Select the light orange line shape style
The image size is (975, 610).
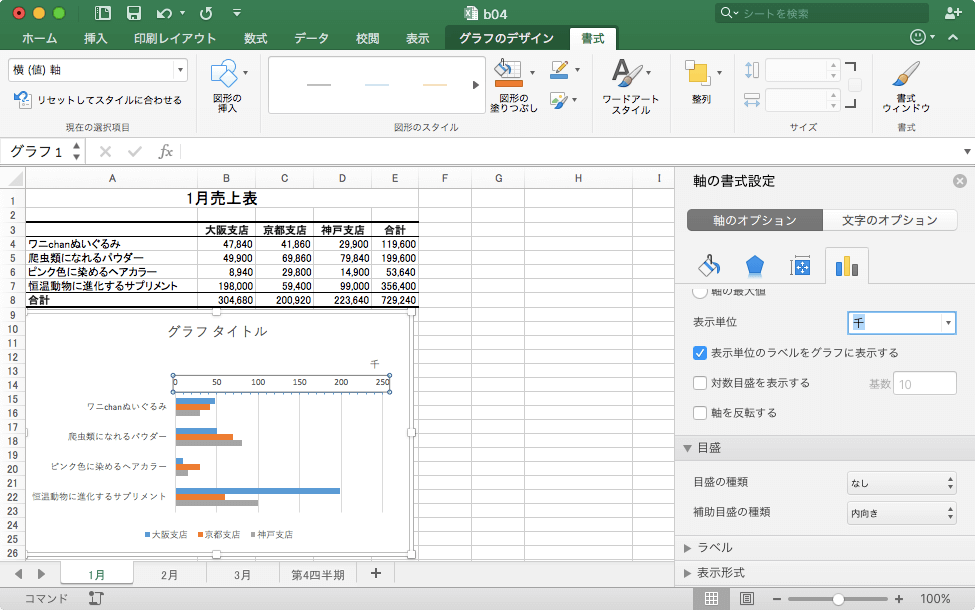(435, 85)
